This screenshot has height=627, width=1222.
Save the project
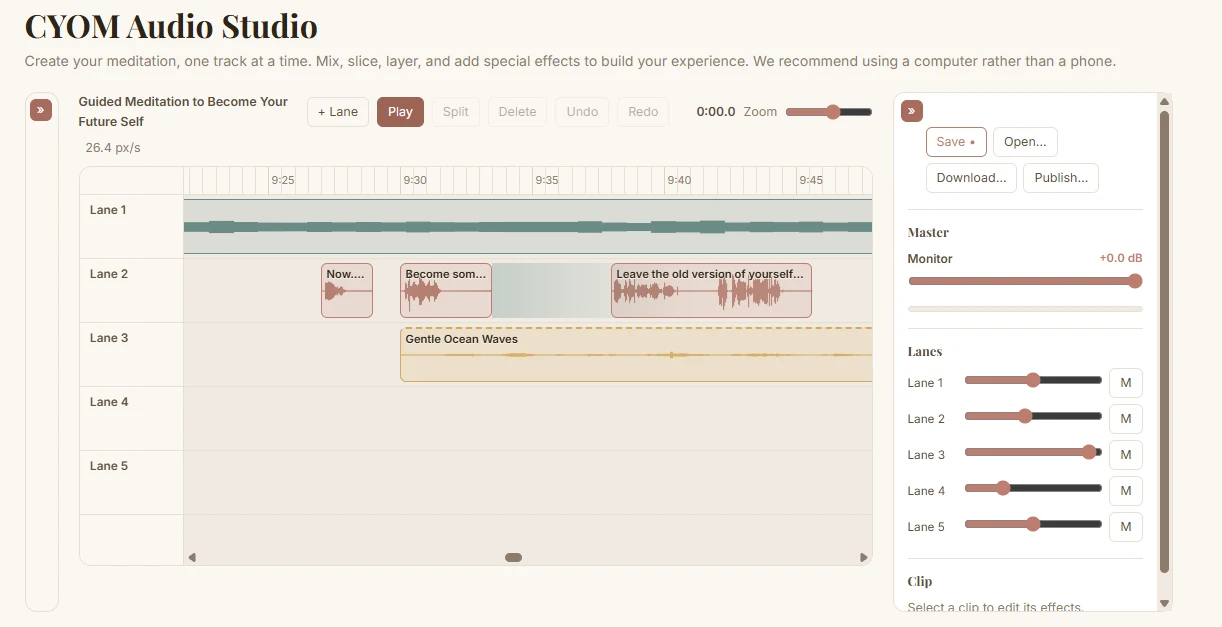pos(956,142)
